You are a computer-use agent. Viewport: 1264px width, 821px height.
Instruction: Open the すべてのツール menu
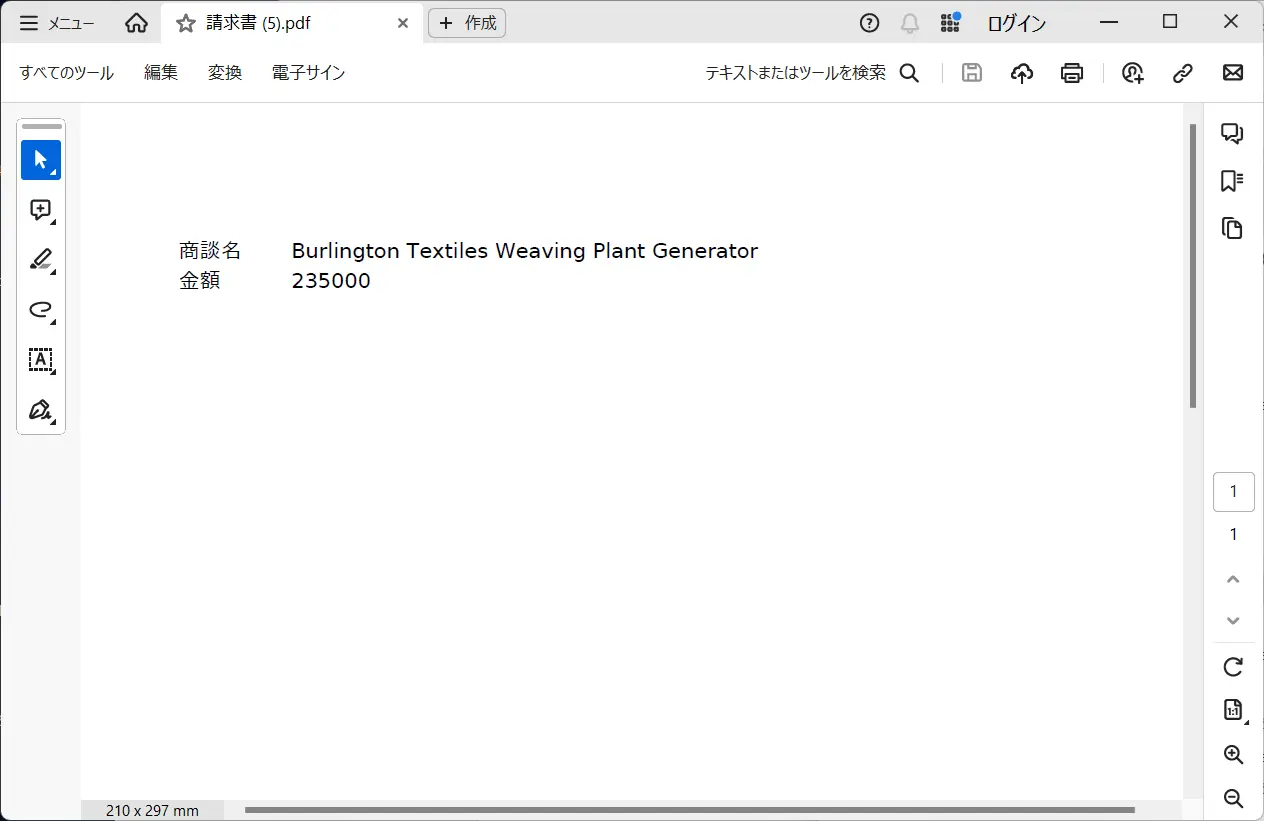tap(66, 73)
